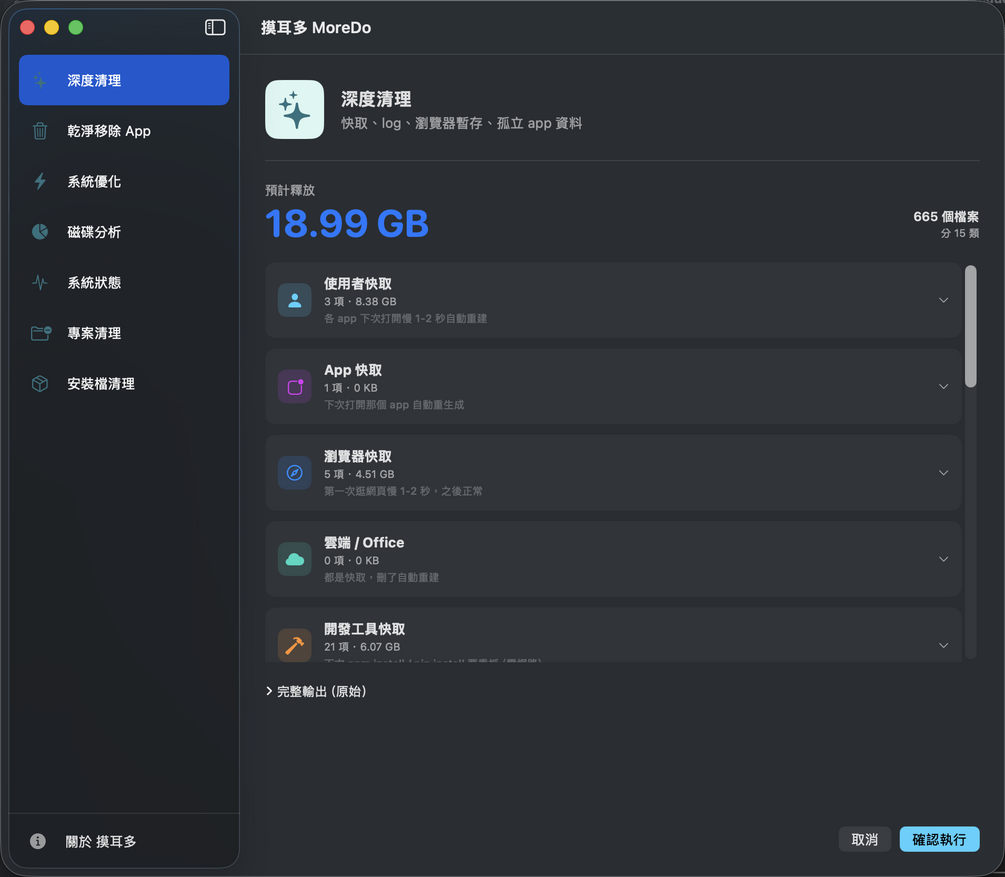Click the purple app icon in App 快取 card
The height and width of the screenshot is (877, 1005).
point(295,387)
